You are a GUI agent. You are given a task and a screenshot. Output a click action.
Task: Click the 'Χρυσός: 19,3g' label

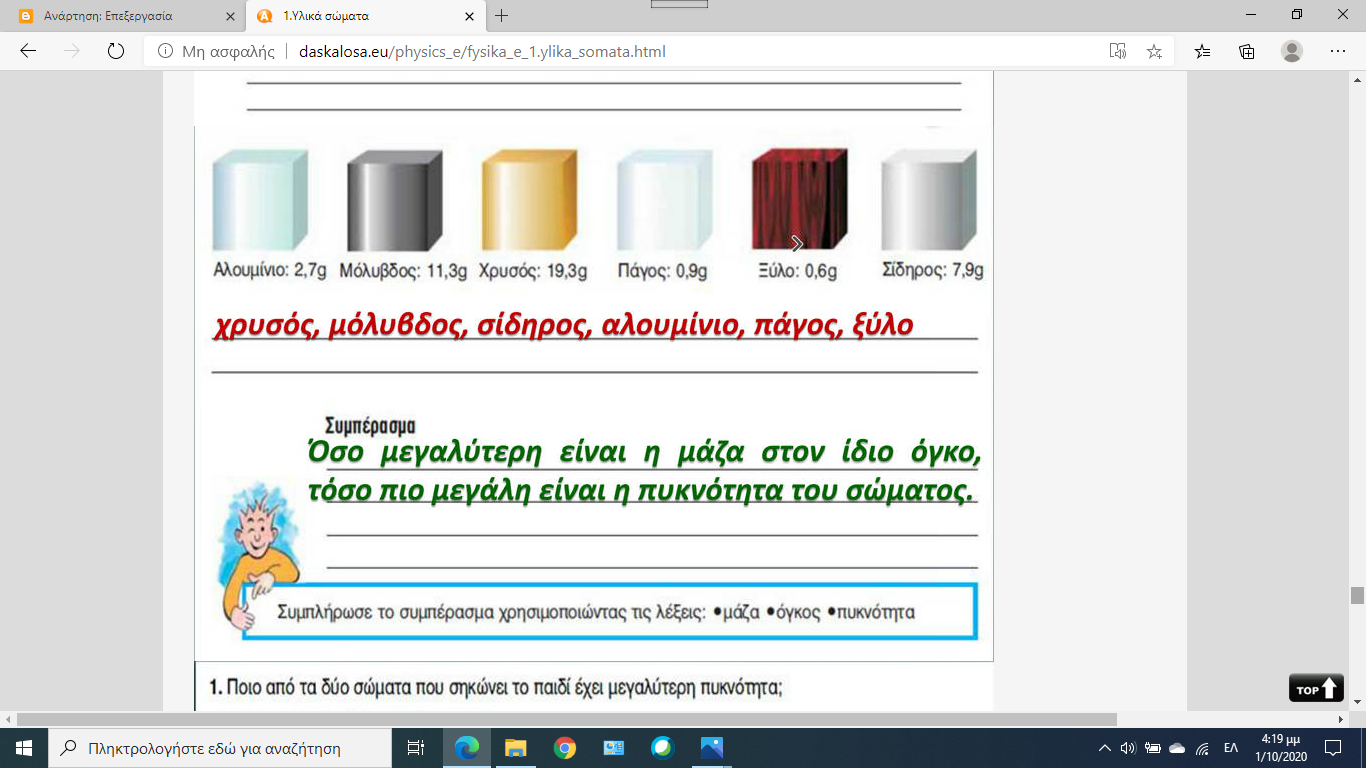click(x=532, y=271)
